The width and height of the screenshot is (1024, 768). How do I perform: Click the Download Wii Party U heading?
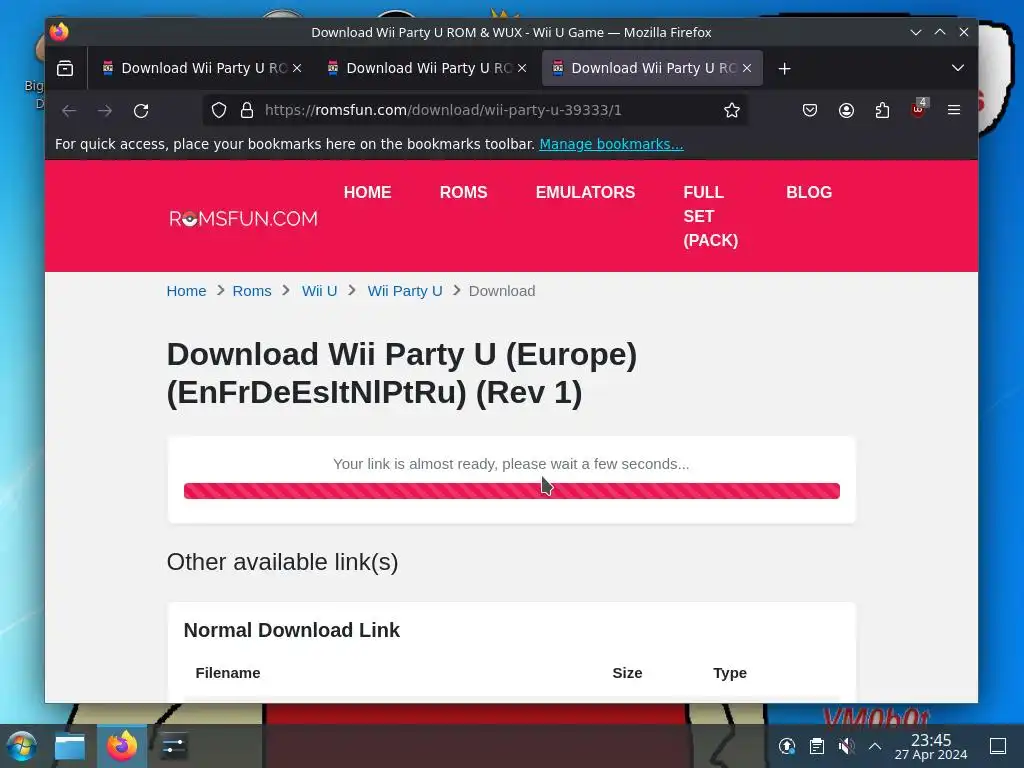[x=402, y=374]
